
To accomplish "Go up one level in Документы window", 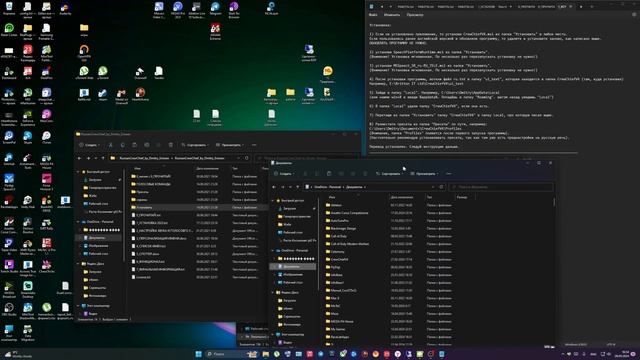I will click(x=298, y=187).
